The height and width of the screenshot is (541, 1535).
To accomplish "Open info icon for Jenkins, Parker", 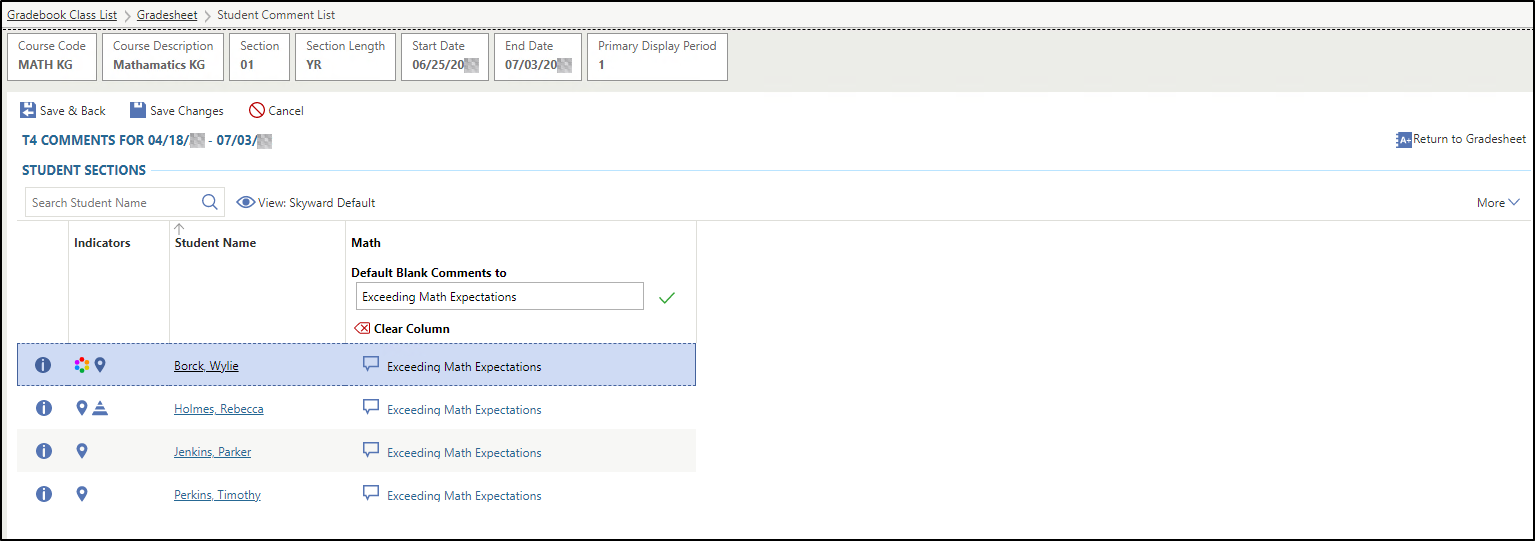I will [43, 451].
